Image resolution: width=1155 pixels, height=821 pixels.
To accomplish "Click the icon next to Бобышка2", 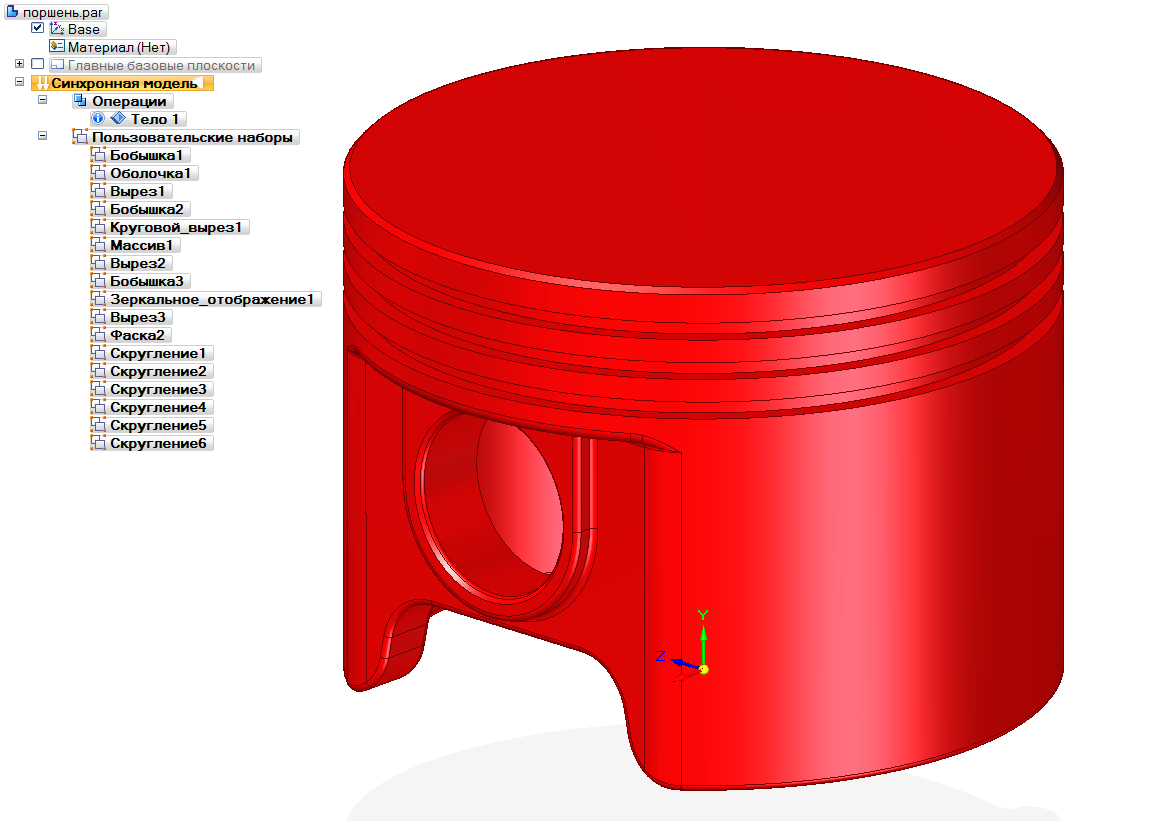I will point(98,208).
